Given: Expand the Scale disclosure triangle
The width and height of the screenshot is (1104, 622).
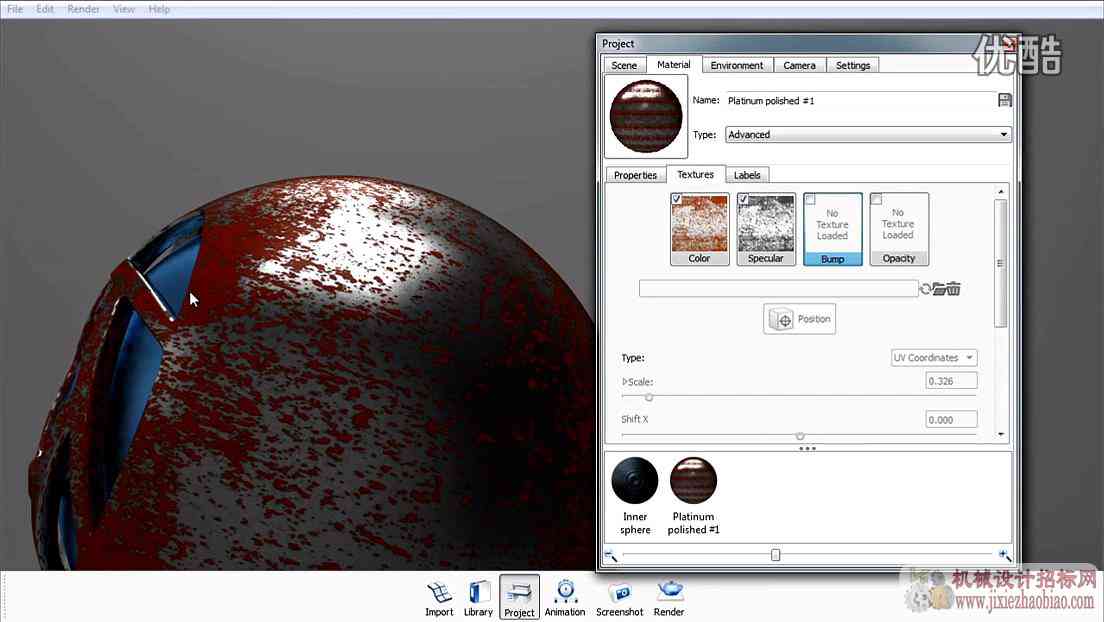Looking at the screenshot, I should [625, 382].
